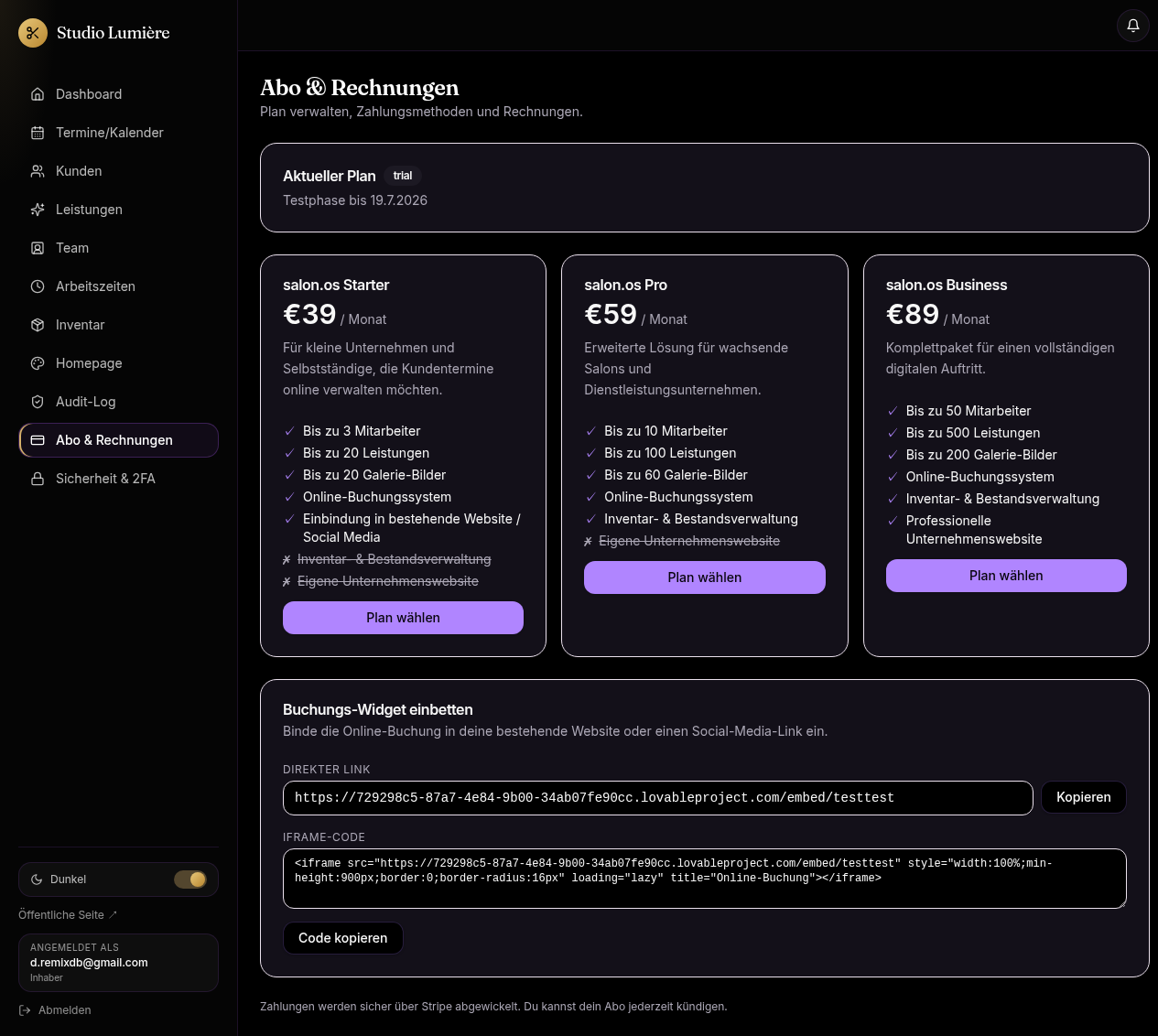Image resolution: width=1158 pixels, height=1036 pixels.
Task: Click struck-through Inventar- & Bestandsverwaltung in Starter
Action: pos(395,559)
